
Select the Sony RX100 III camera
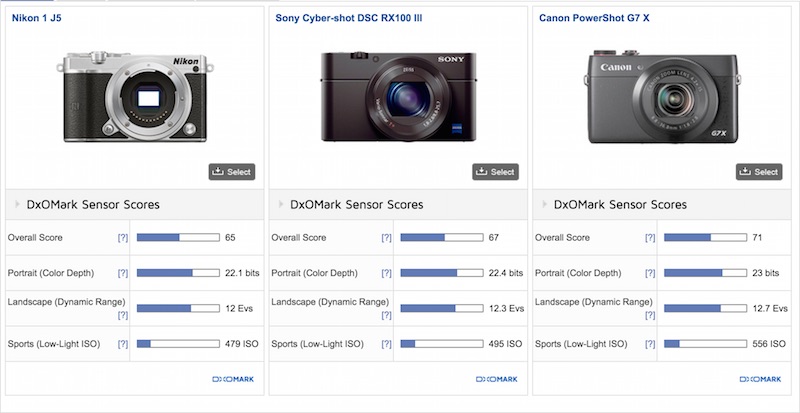coord(495,172)
